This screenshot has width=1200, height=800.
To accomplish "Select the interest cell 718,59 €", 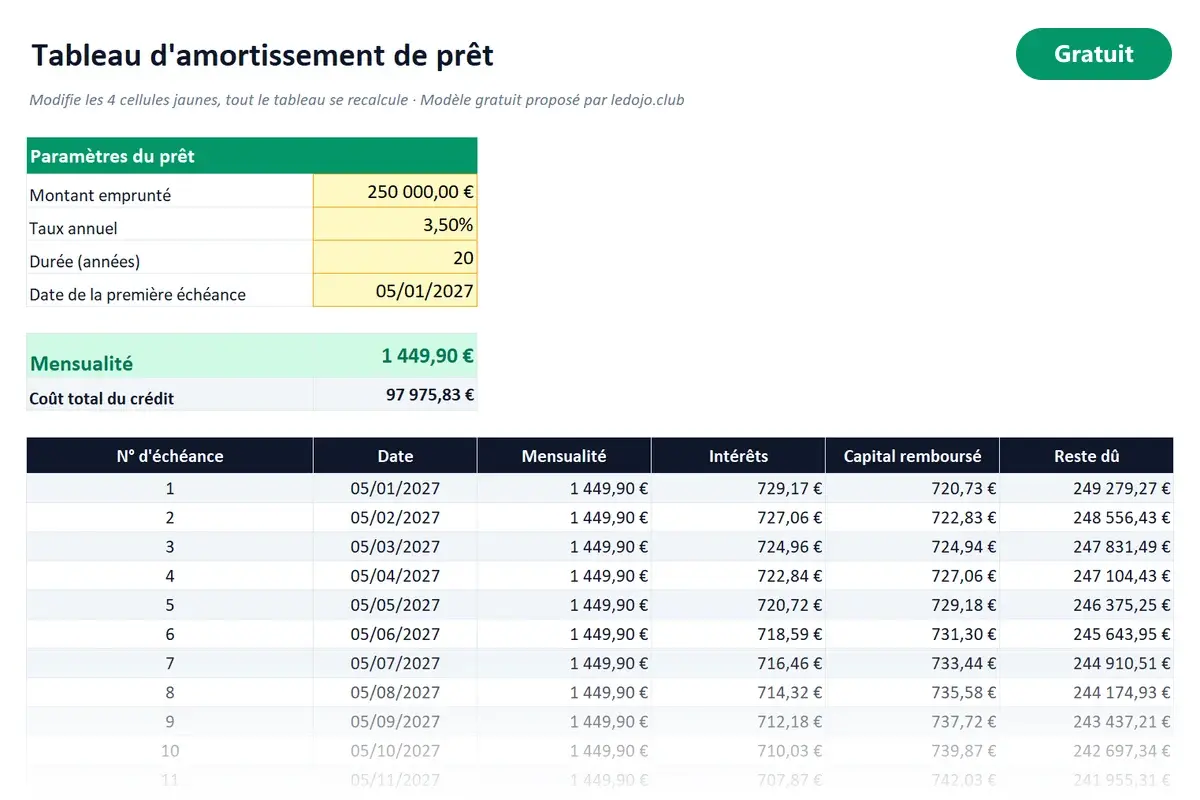I will point(738,633).
